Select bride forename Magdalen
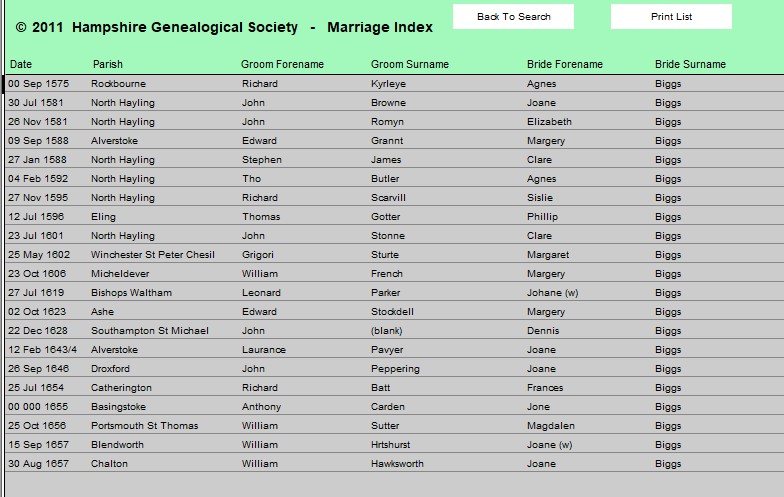This screenshot has width=784, height=497. (550, 426)
